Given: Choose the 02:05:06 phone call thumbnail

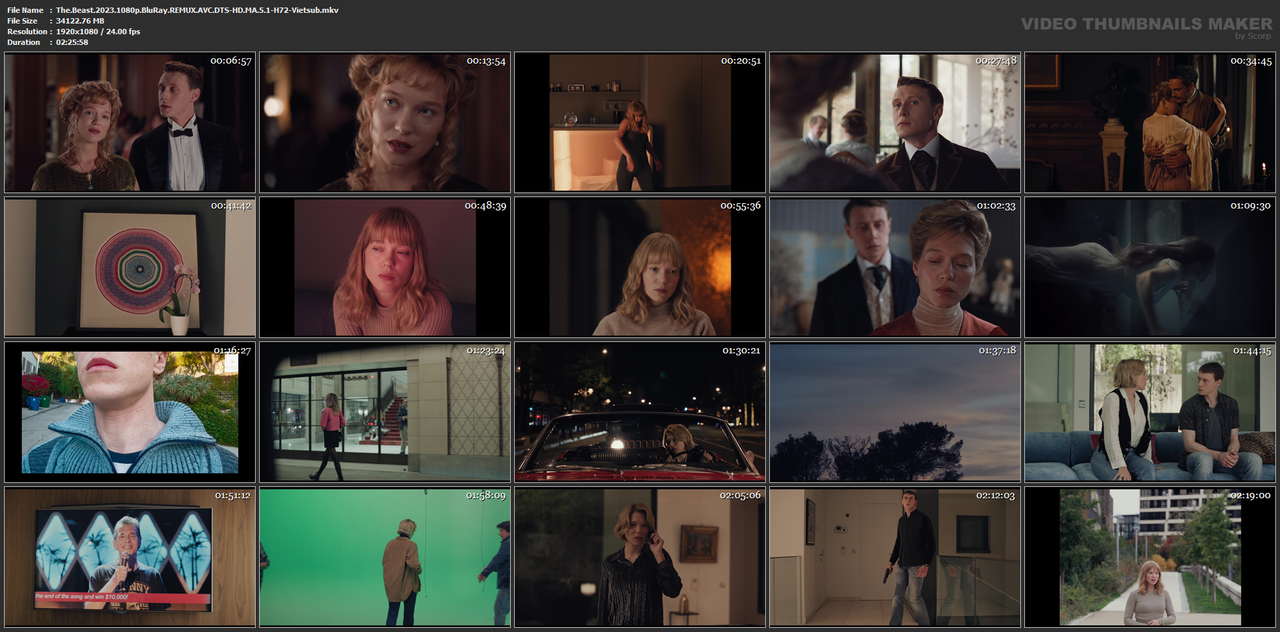Looking at the screenshot, I should pos(640,557).
